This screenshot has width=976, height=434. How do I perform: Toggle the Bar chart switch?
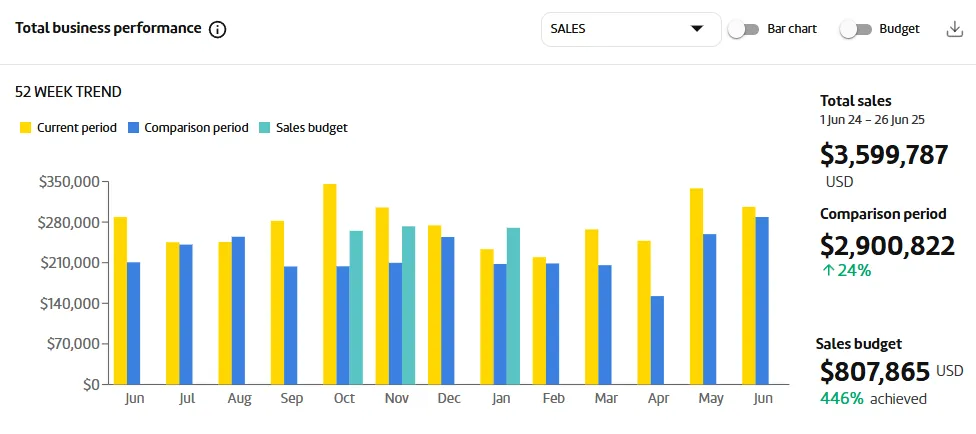coord(743,29)
